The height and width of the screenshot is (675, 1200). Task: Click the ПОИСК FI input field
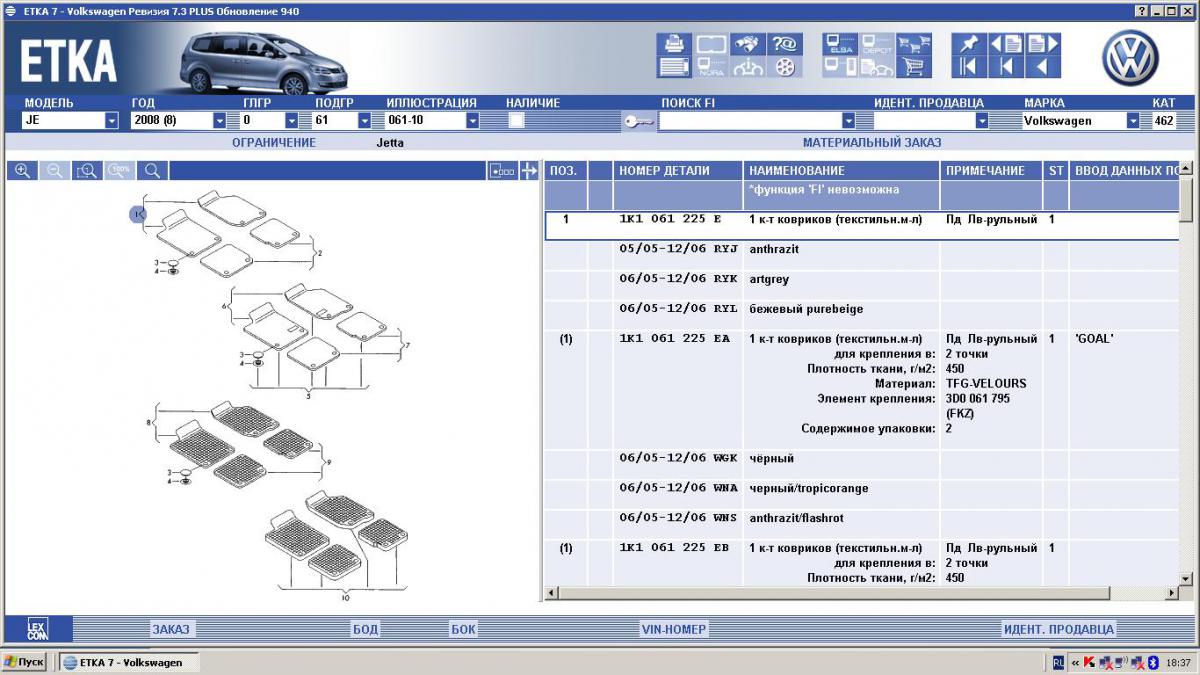pyautogui.click(x=750, y=121)
